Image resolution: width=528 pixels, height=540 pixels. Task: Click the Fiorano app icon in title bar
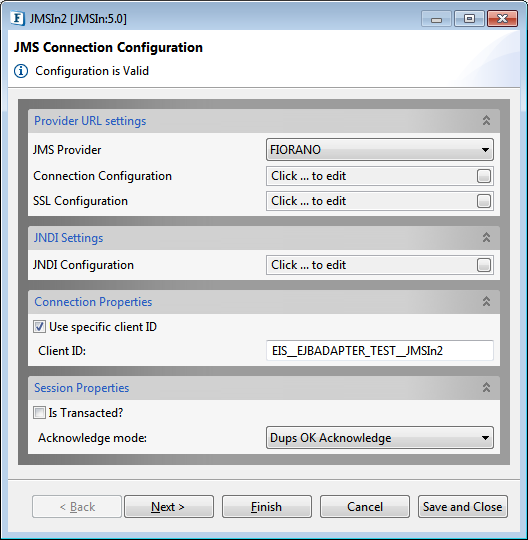(x=17, y=18)
